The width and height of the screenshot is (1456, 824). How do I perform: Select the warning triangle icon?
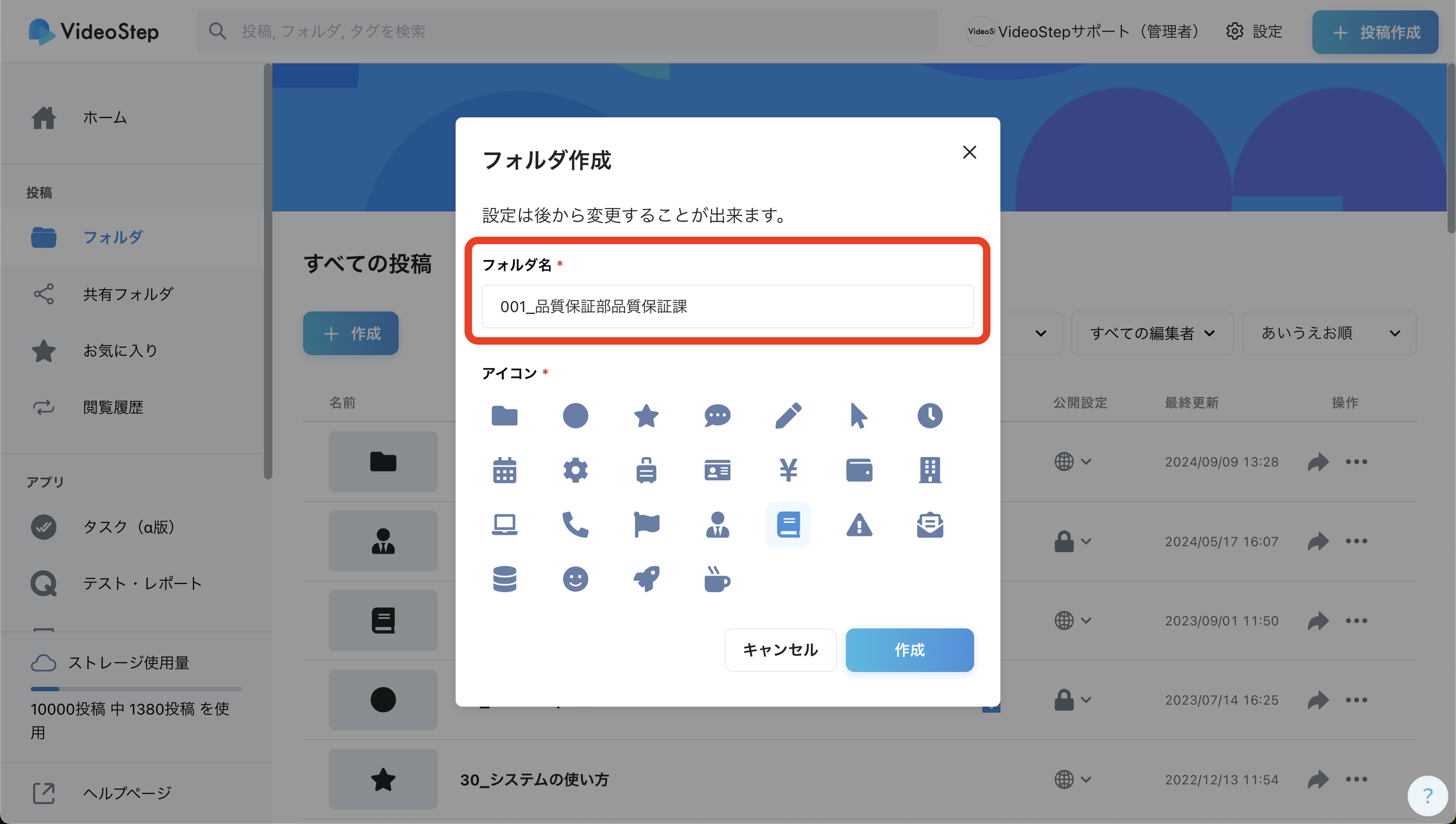point(859,525)
